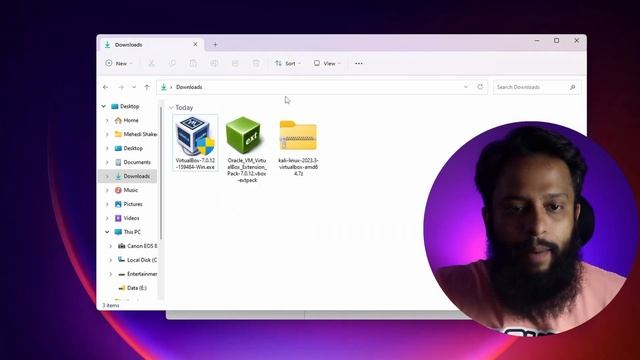
Task: Click the Downloads address bar path
Action: tap(189, 87)
